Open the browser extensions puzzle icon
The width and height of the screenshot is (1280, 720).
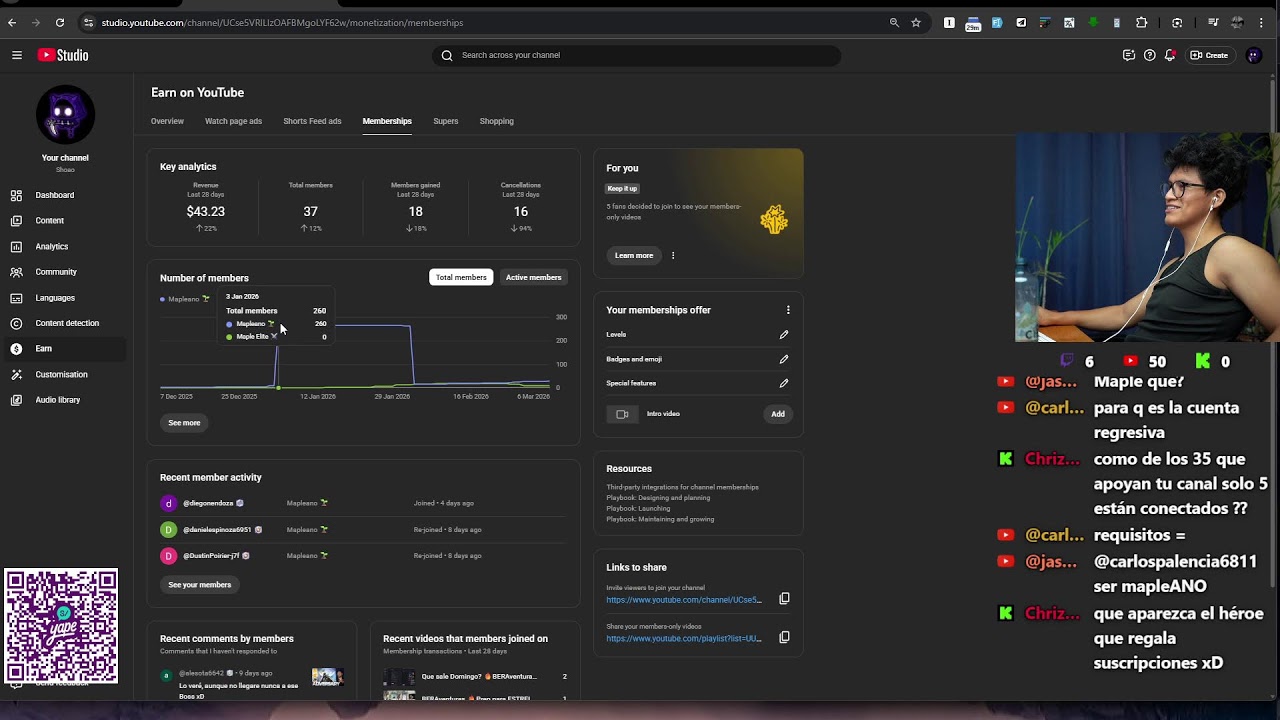coord(1142,22)
